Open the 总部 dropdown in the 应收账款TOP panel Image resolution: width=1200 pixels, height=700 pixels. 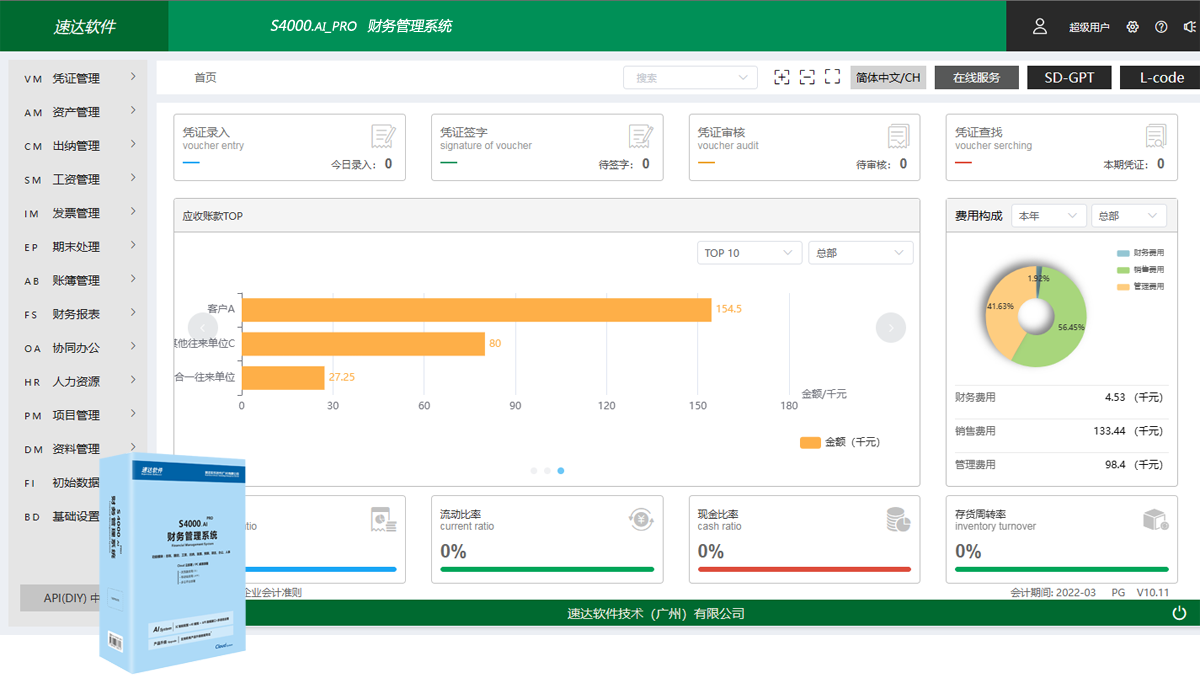coord(861,253)
